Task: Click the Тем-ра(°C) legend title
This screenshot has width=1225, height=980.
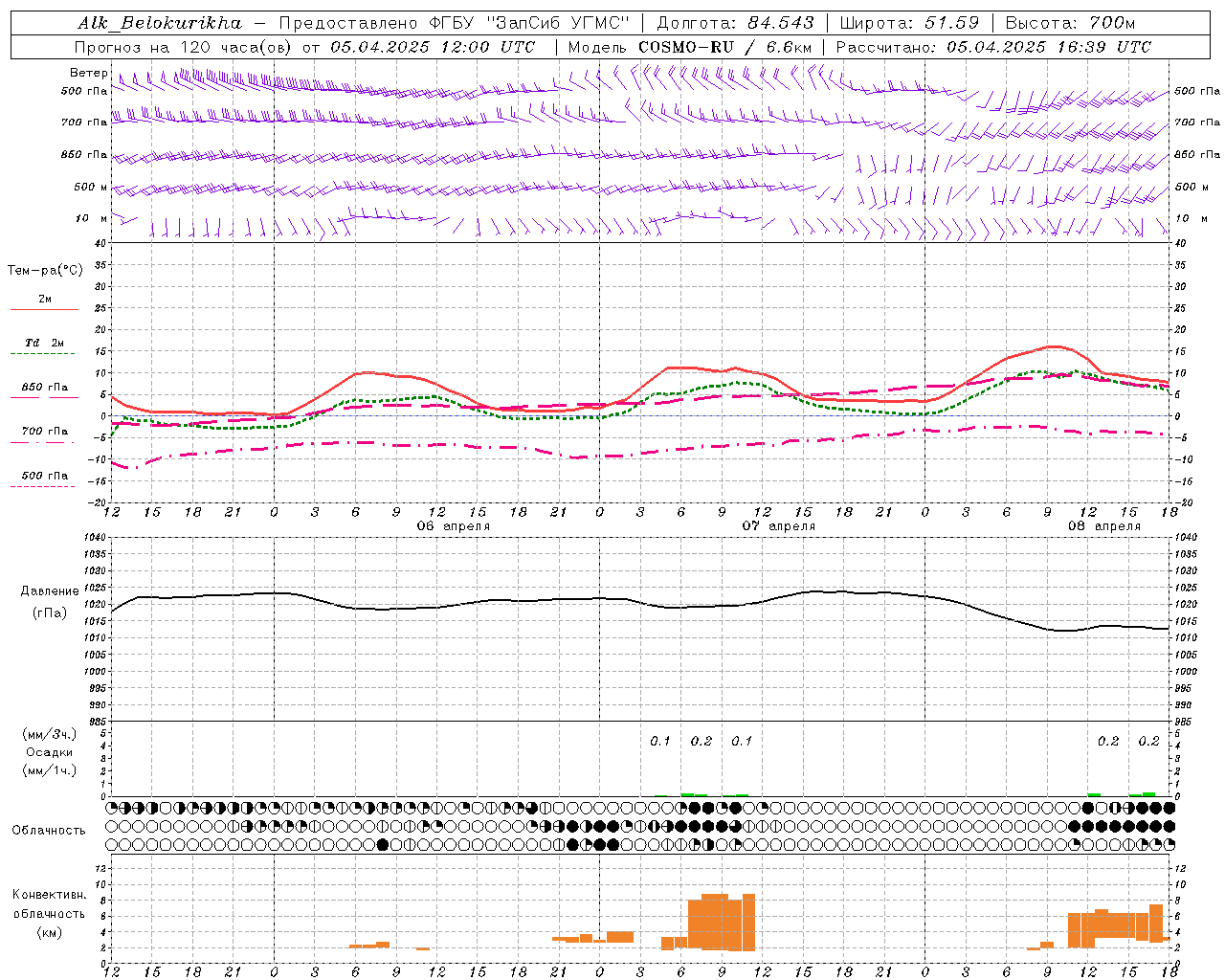Action: pos(45,271)
